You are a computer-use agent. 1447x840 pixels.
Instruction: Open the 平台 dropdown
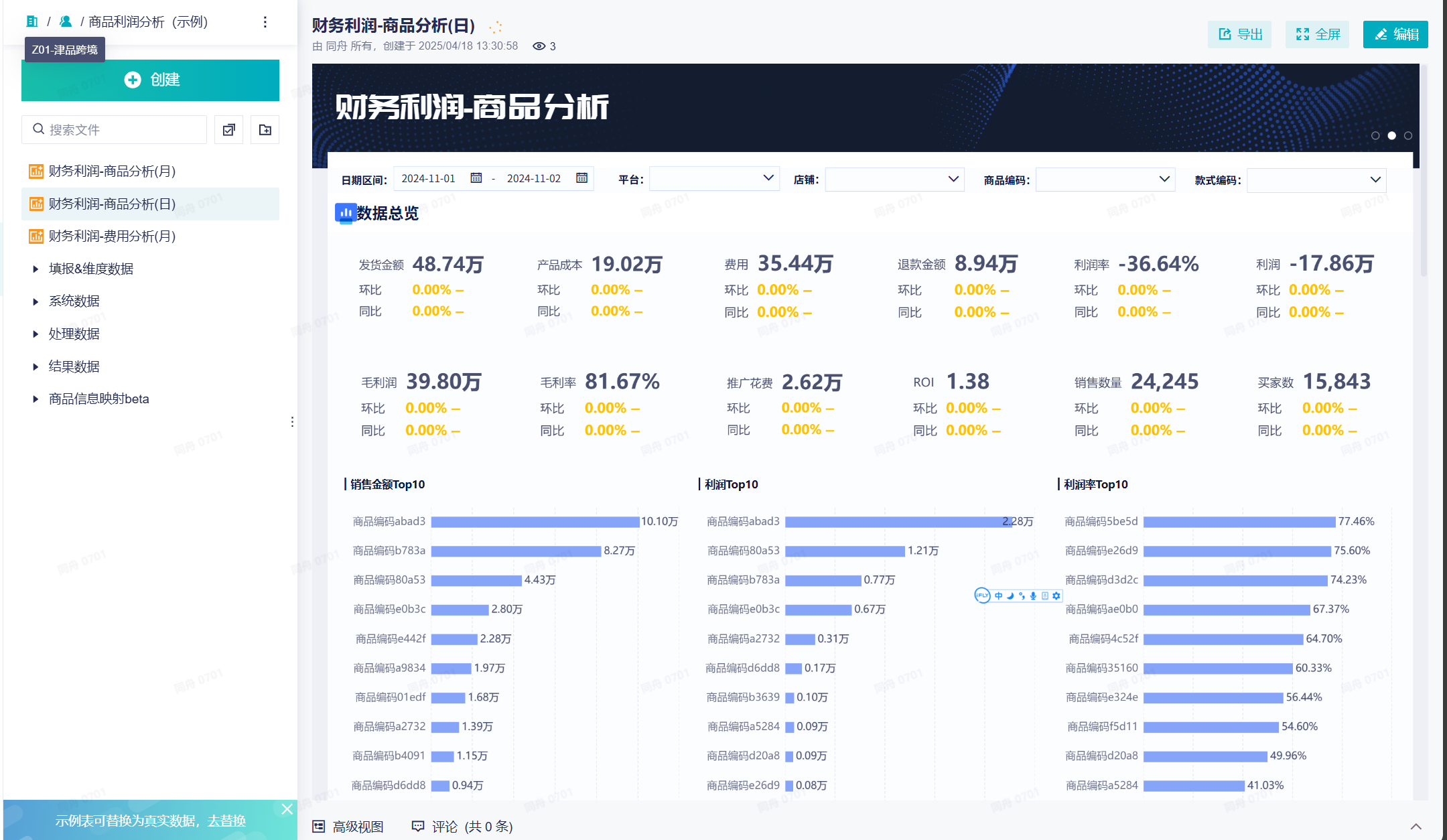pyautogui.click(x=714, y=179)
